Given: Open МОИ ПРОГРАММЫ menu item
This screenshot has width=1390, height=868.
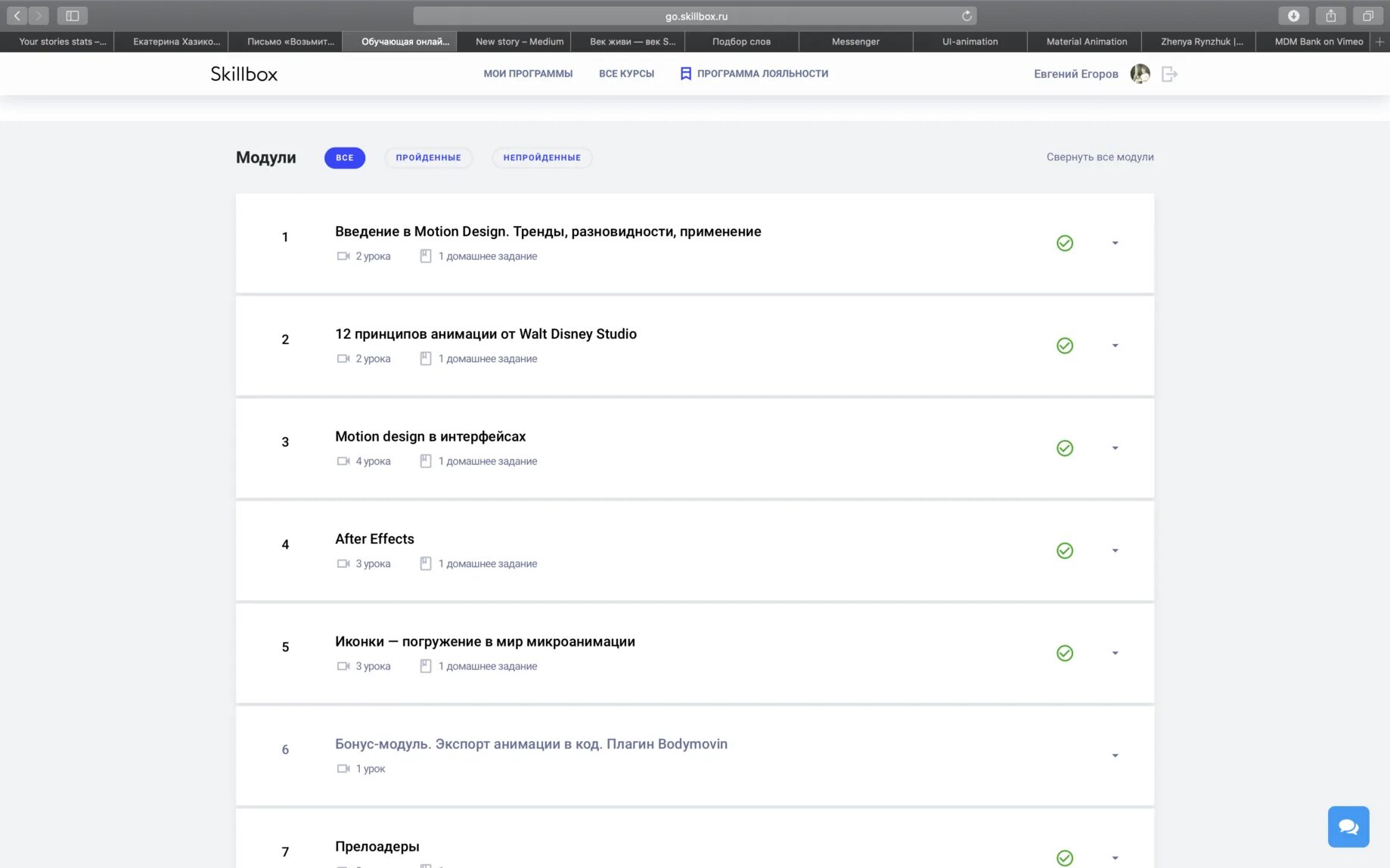Looking at the screenshot, I should (x=528, y=73).
